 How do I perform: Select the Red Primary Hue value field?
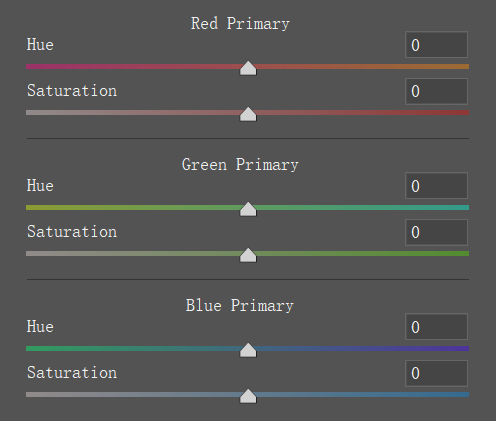[x=436, y=45]
